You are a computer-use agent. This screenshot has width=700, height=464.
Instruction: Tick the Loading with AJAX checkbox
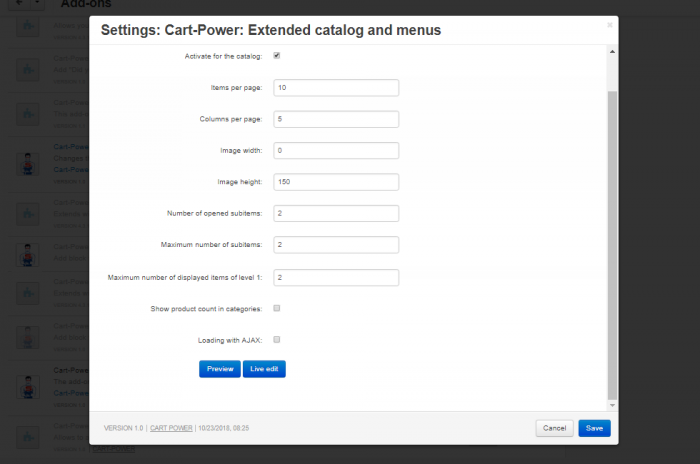[277, 340]
